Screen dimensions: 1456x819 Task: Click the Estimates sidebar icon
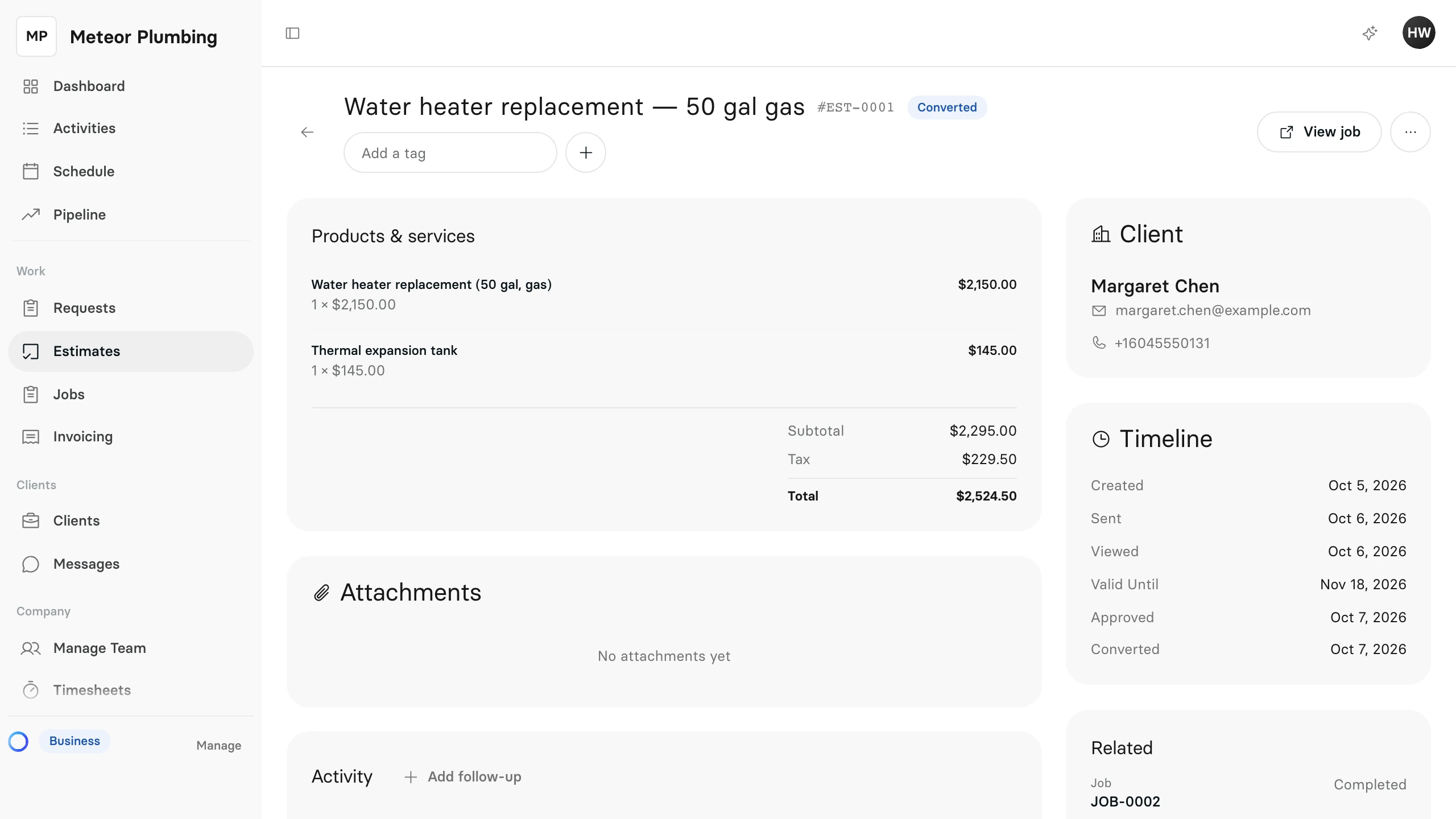click(31, 351)
